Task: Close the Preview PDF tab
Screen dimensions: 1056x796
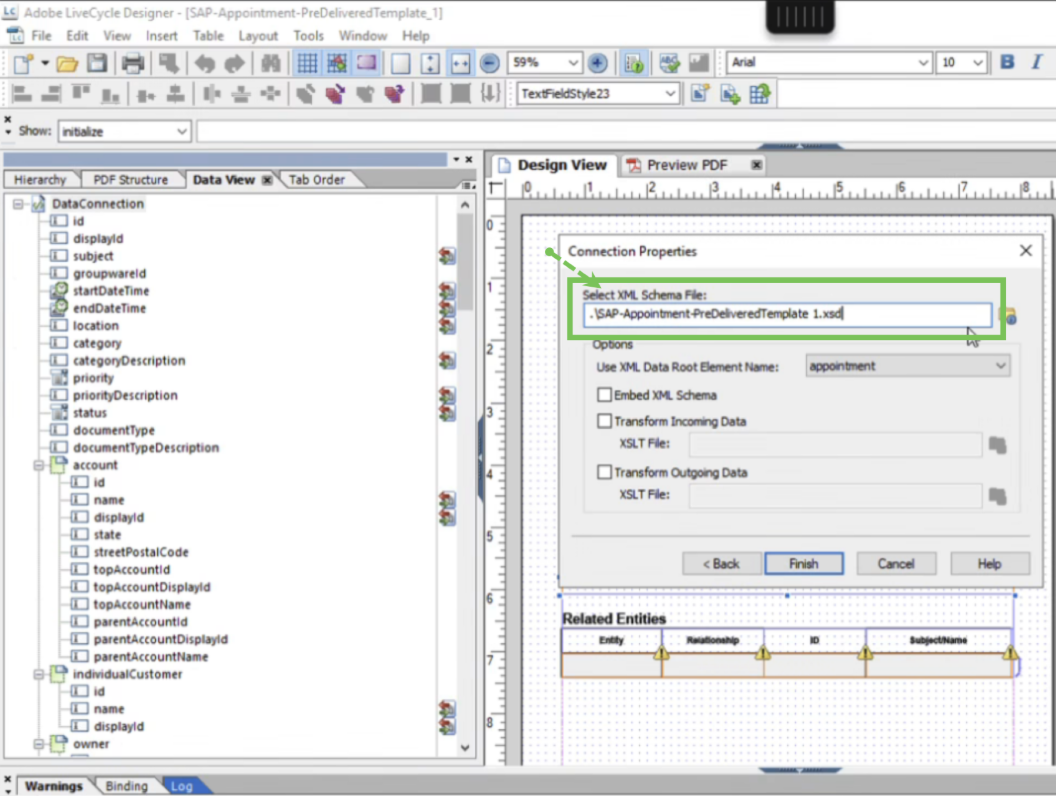Action: pyautogui.click(x=757, y=165)
